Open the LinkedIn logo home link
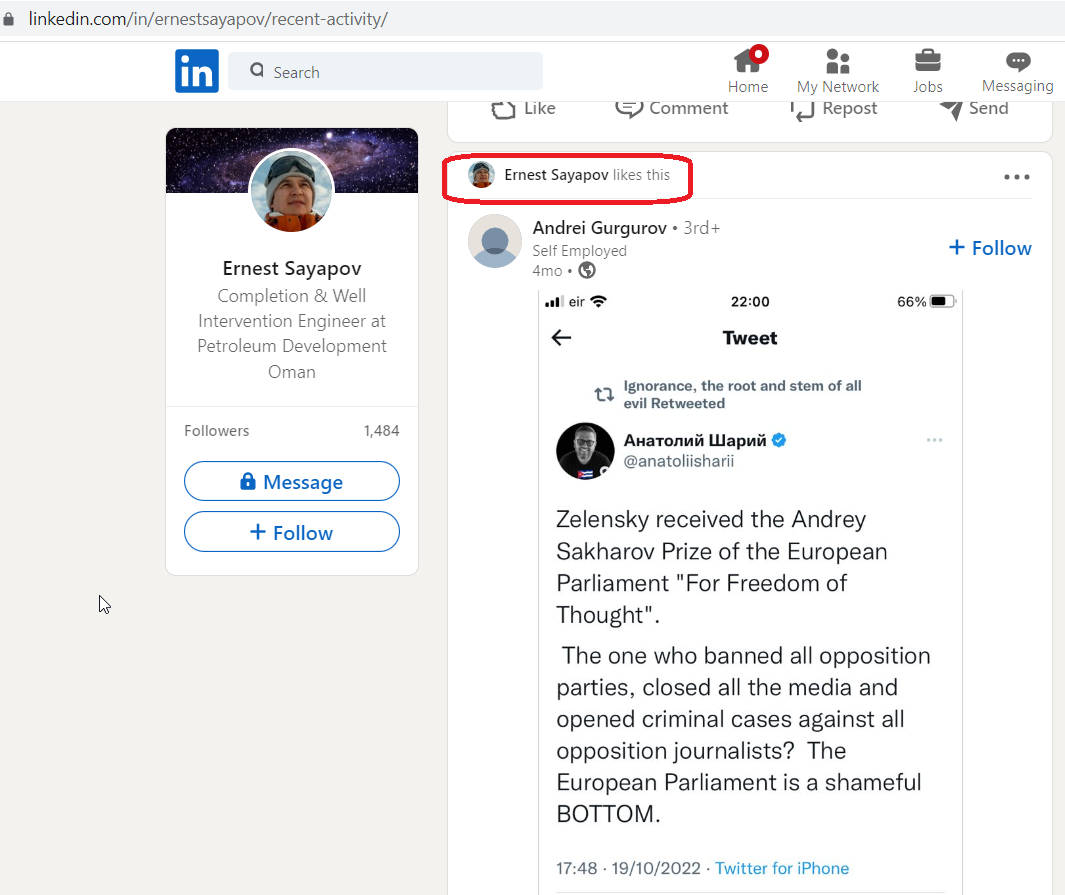The image size is (1065, 895). 196,71
